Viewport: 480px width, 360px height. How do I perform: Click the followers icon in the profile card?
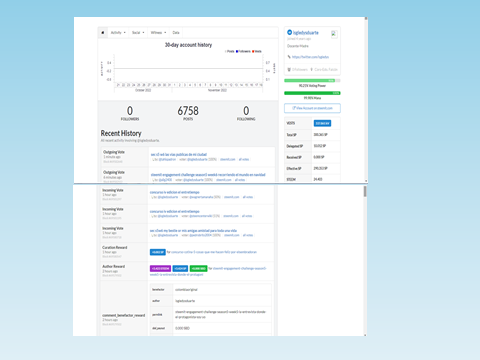(x=289, y=70)
